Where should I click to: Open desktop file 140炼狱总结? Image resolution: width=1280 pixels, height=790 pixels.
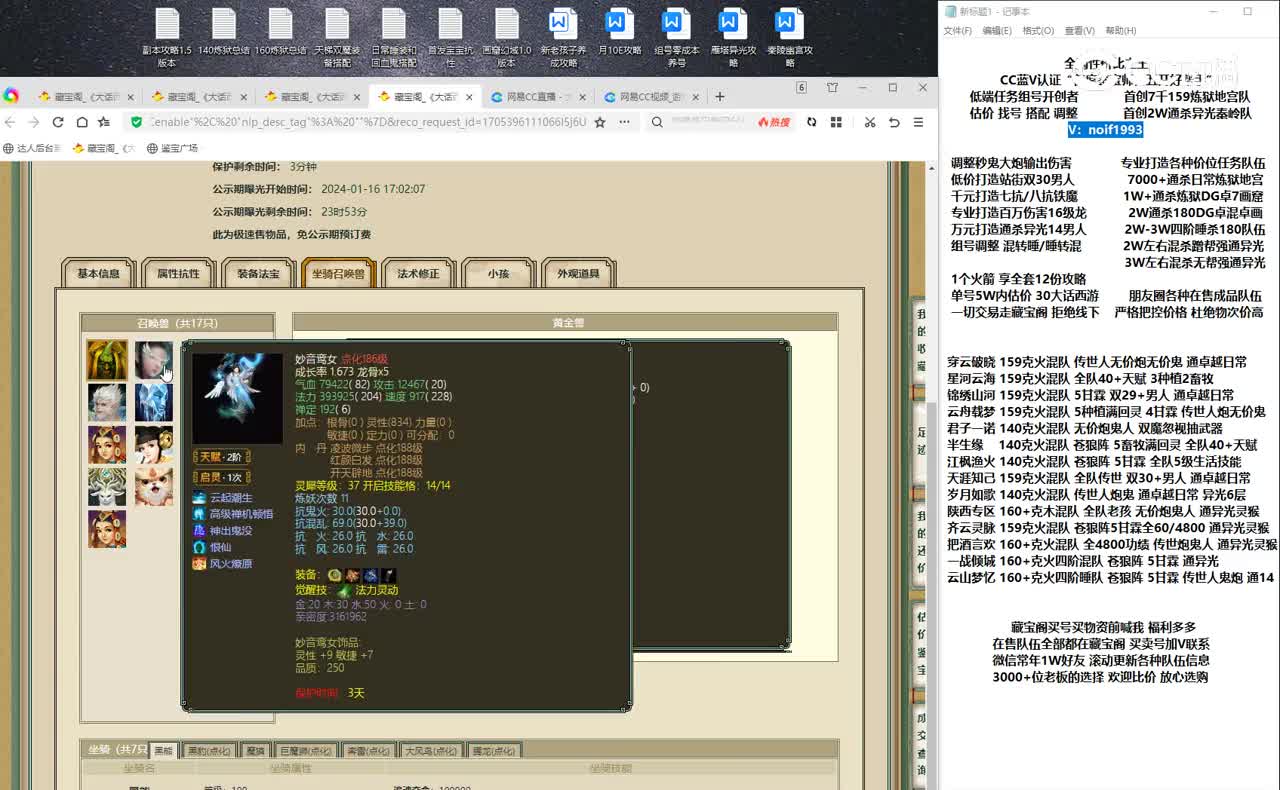[224, 32]
